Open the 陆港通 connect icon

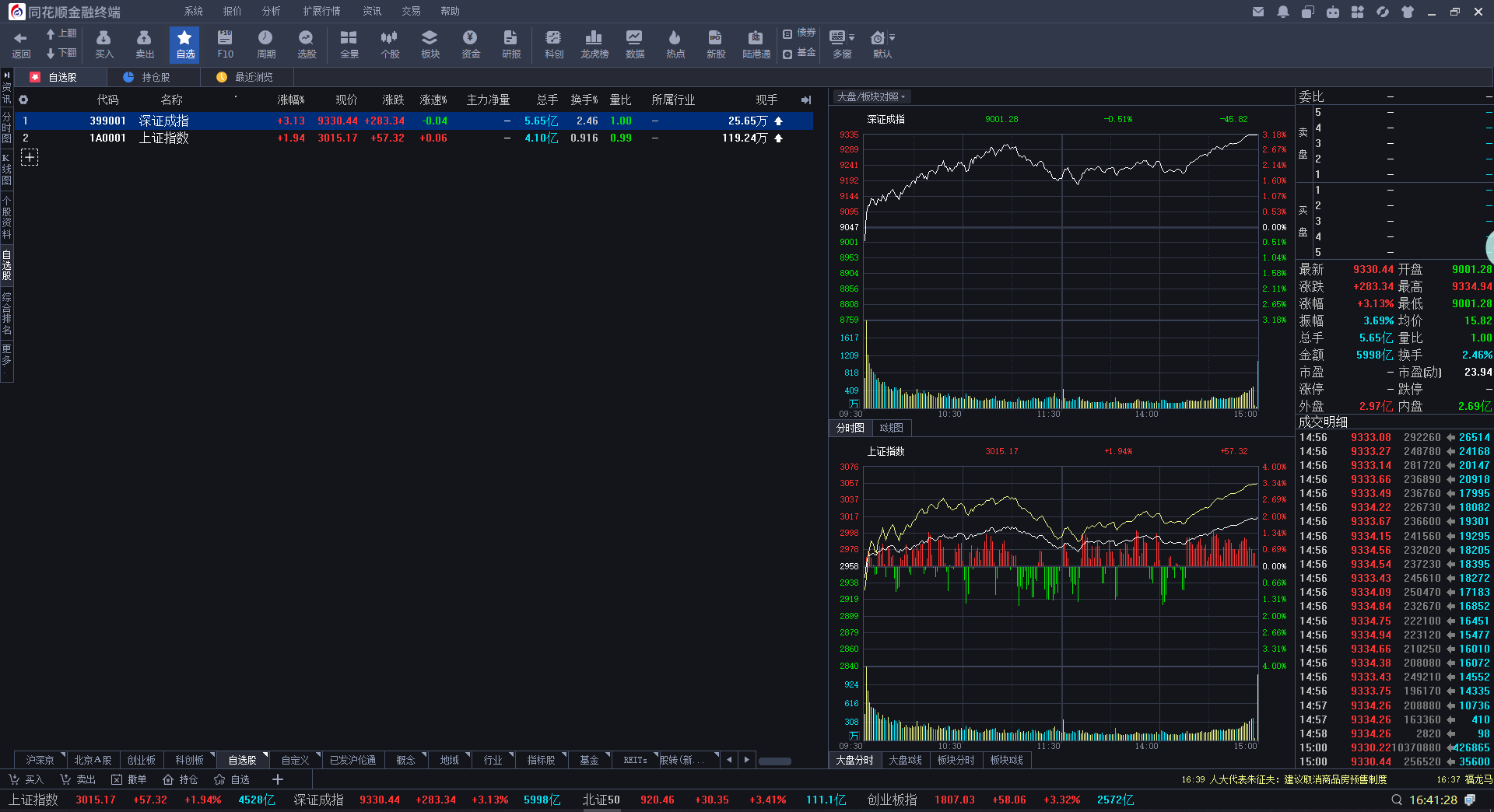[756, 44]
